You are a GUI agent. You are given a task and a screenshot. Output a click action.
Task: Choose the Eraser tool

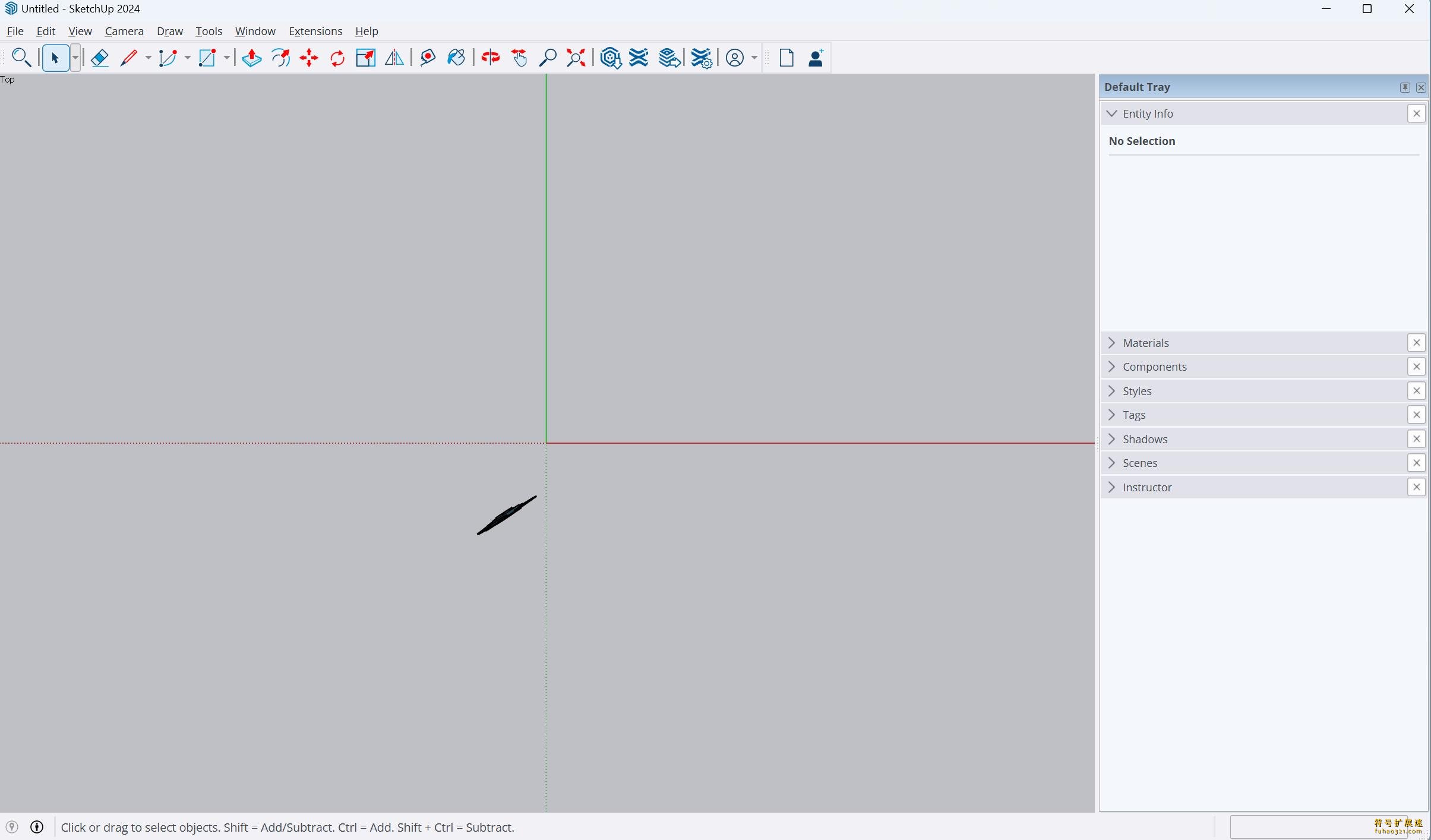pyautogui.click(x=100, y=58)
